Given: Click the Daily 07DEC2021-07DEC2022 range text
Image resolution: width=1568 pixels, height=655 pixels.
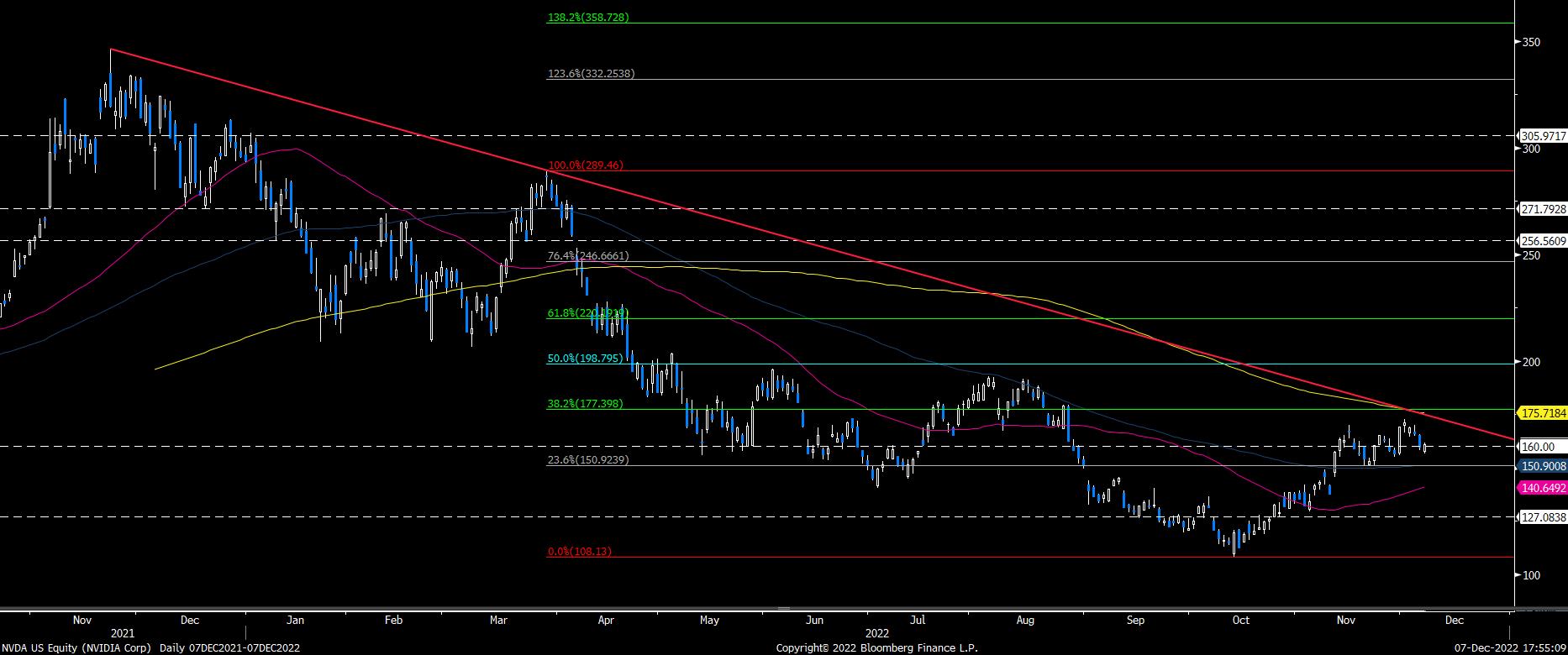Looking at the screenshot, I should coord(229,647).
